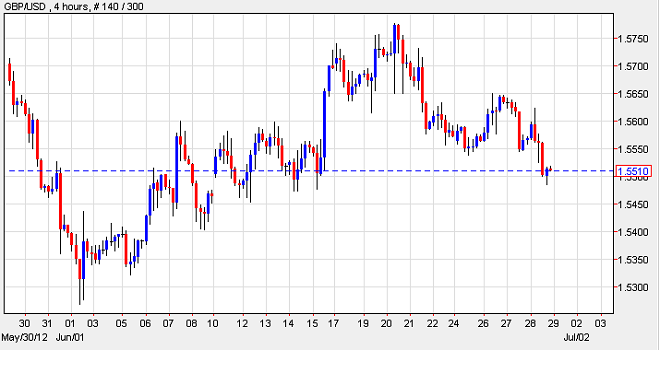Image resolution: width=659 pixels, height=367 pixels.
Task: Click the "1.5400" price axis label
Action: [633, 232]
